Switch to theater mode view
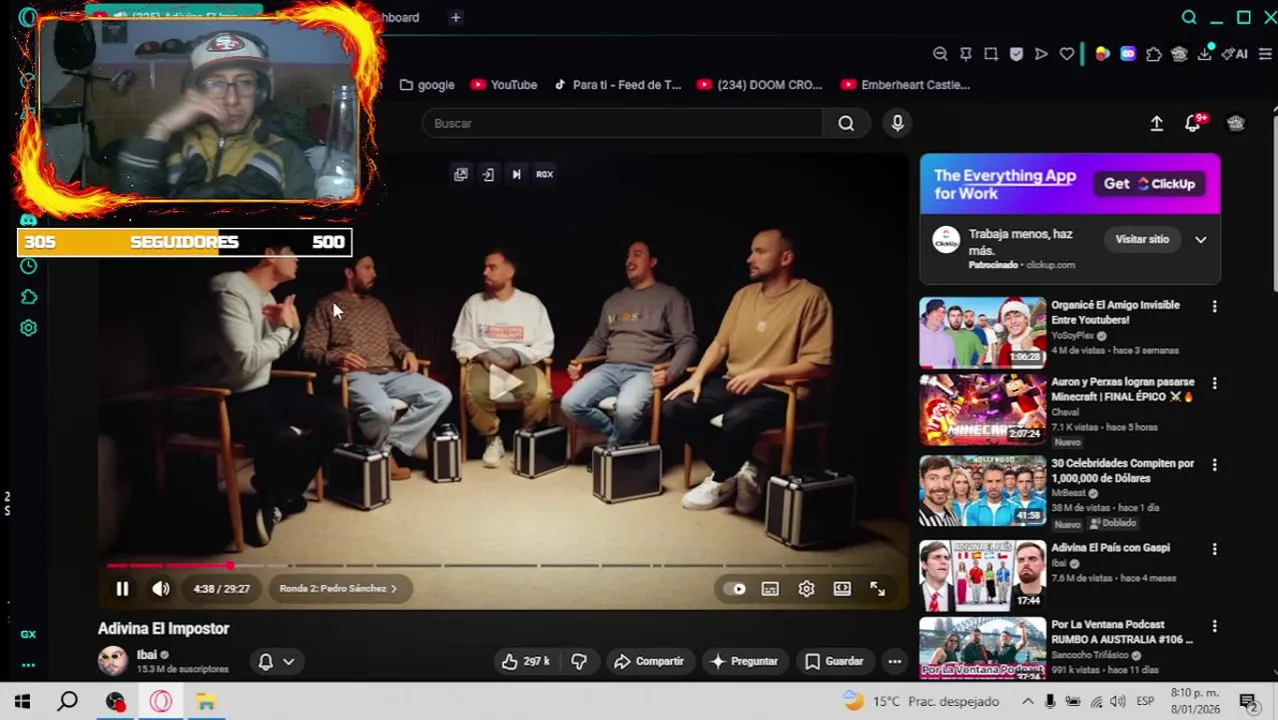The width and height of the screenshot is (1278, 720). coord(842,589)
